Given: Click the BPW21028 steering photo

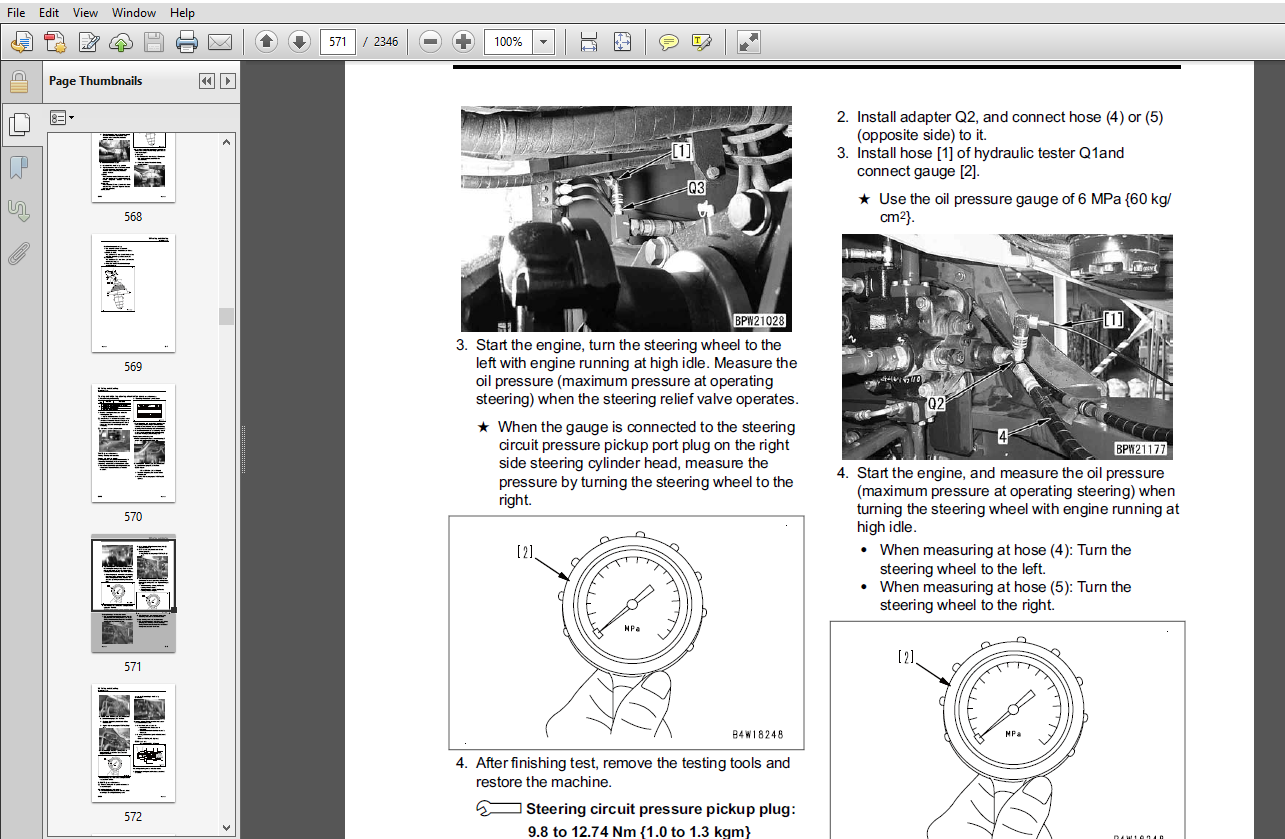Looking at the screenshot, I should pos(626,219).
